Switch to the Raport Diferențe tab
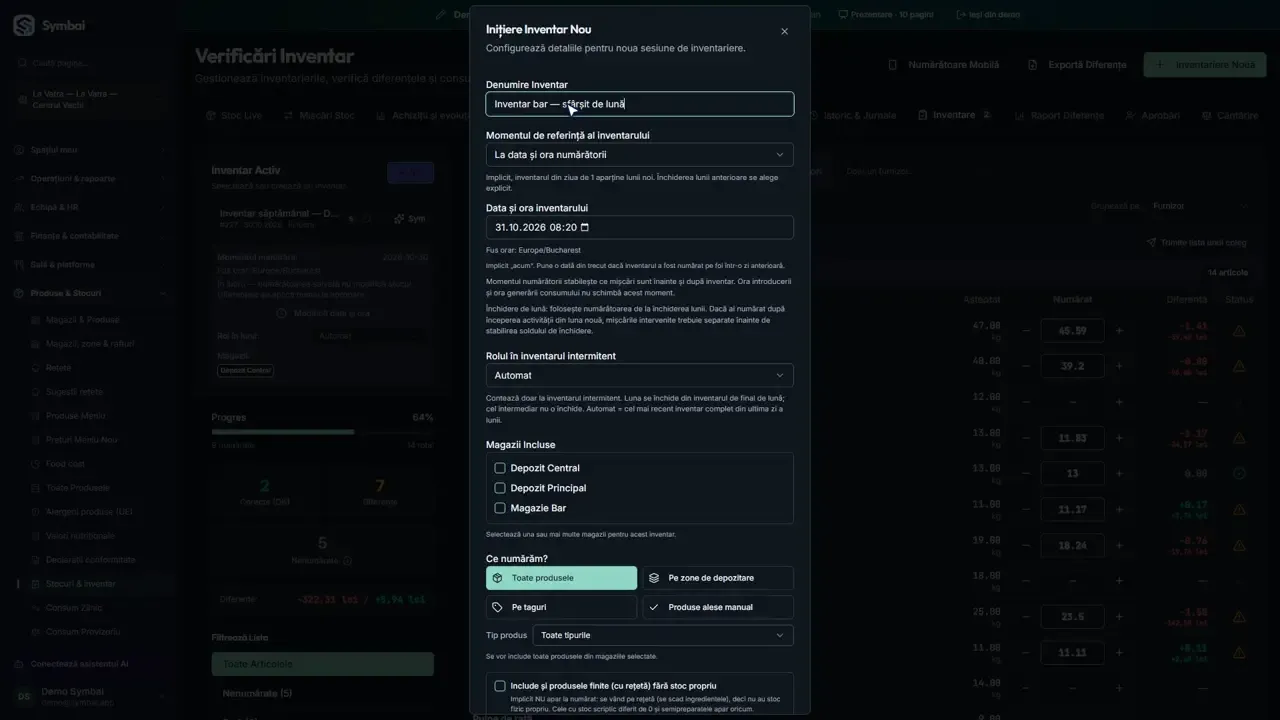 point(1059,115)
